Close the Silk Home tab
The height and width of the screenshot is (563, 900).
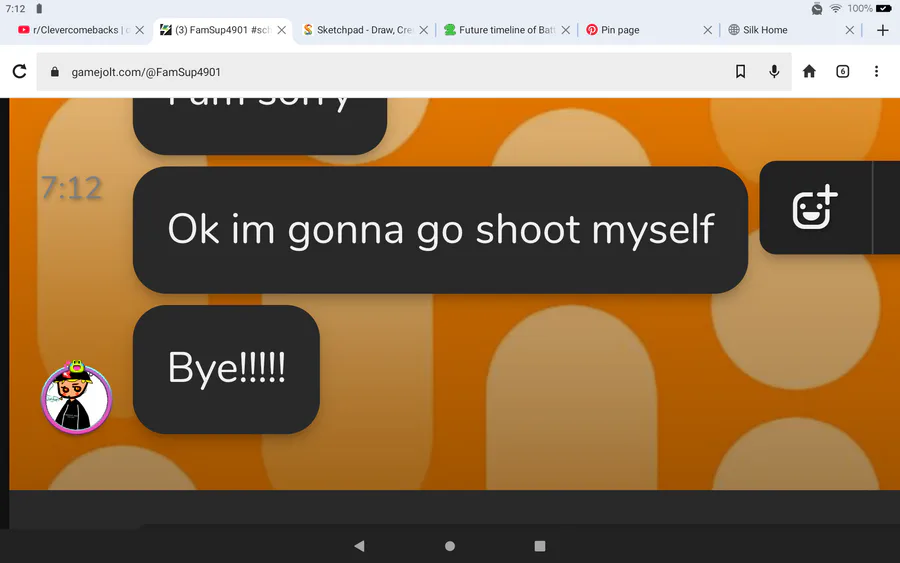click(850, 30)
